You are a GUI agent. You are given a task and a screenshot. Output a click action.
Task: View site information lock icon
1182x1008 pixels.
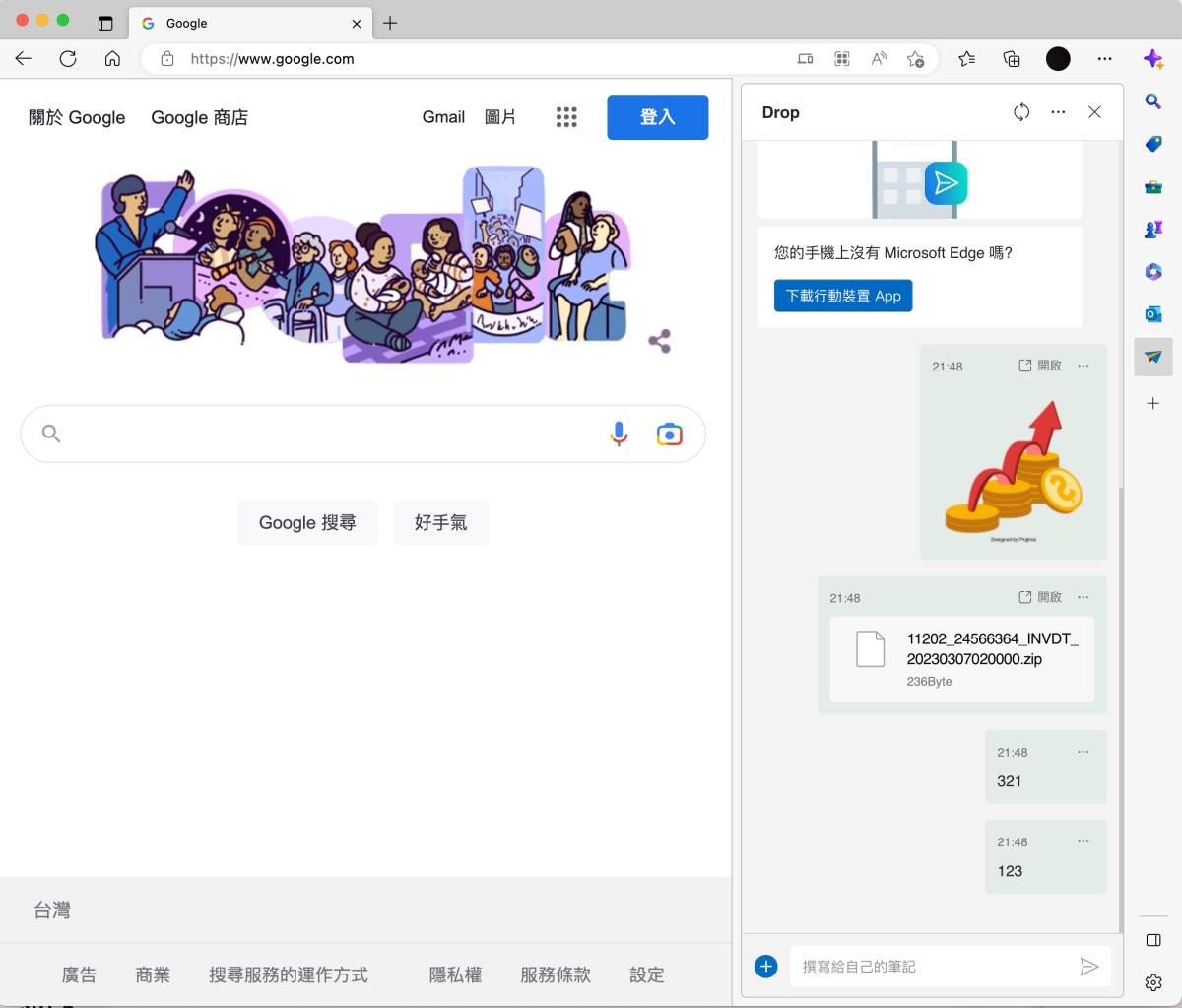(167, 59)
